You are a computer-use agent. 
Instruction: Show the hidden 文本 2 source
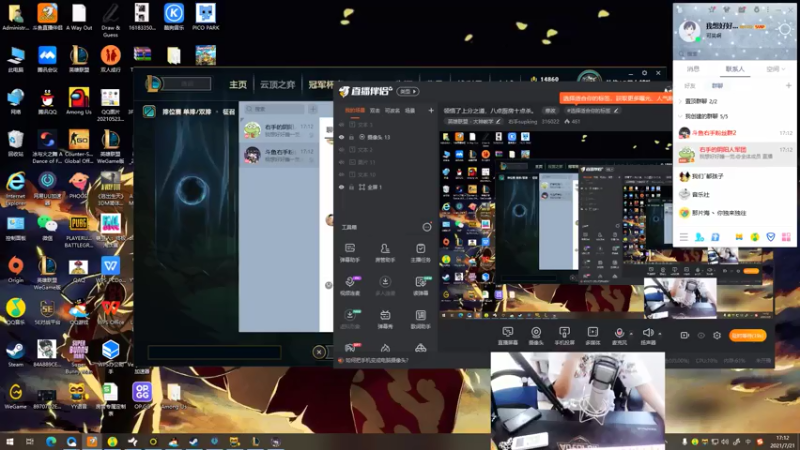(x=341, y=149)
